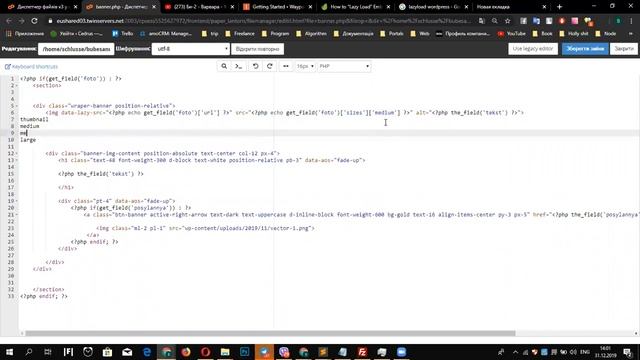640x360 pixels.
Task: Collapse code fold at line 5
Action: pos(16,106)
